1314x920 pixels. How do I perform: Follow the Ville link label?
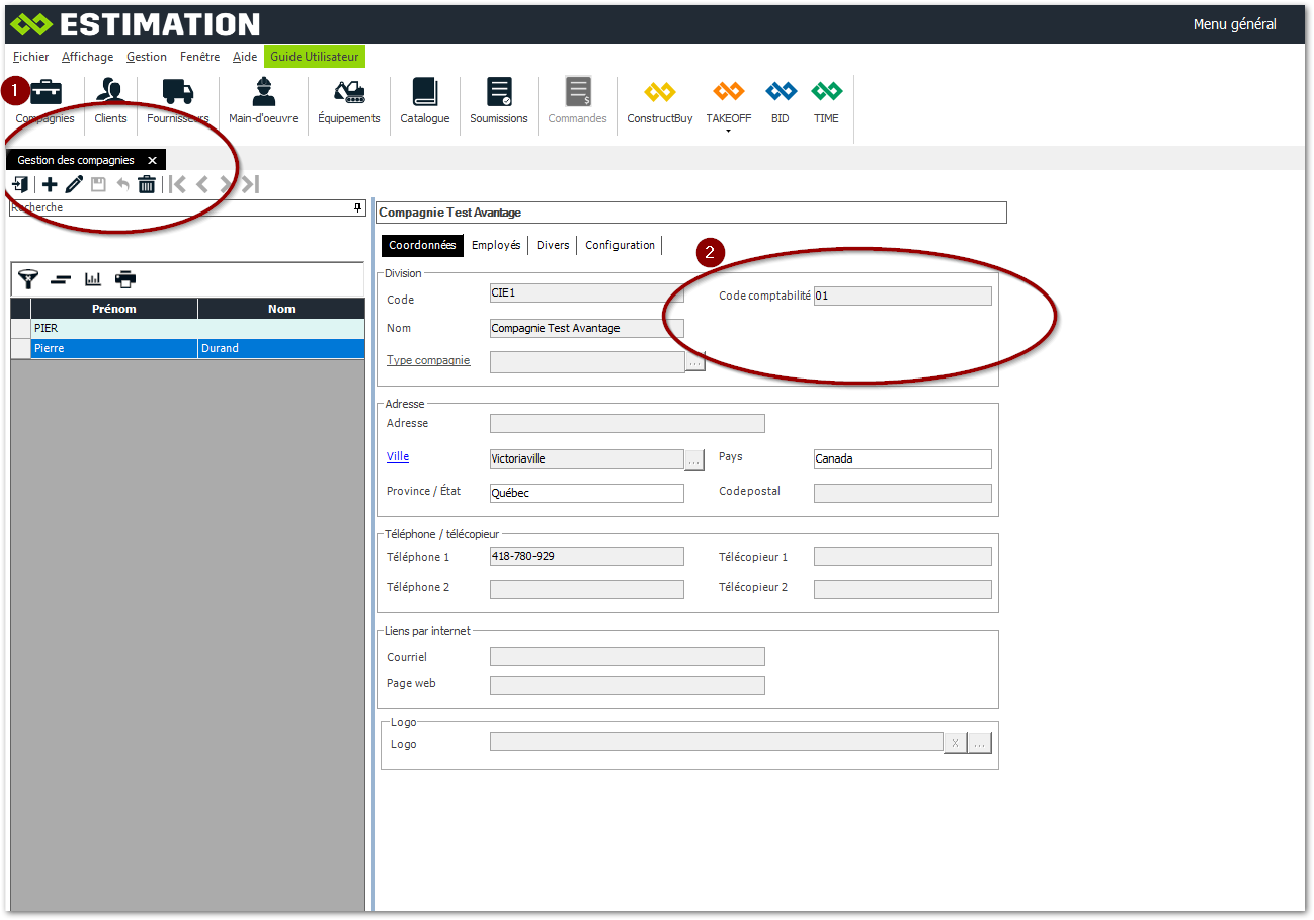coord(398,456)
